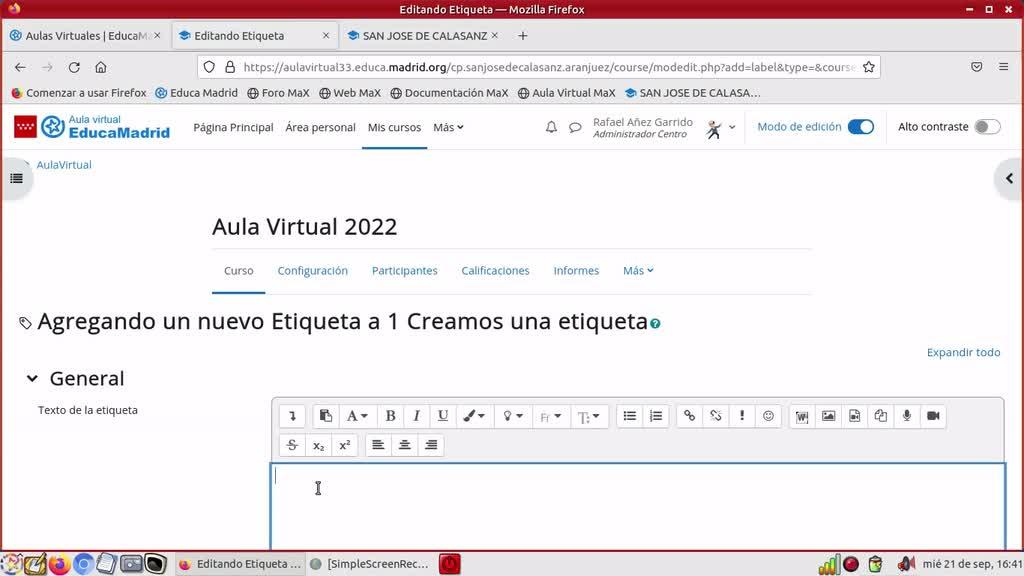
Task: Toggle italic formatting
Action: tap(417, 416)
